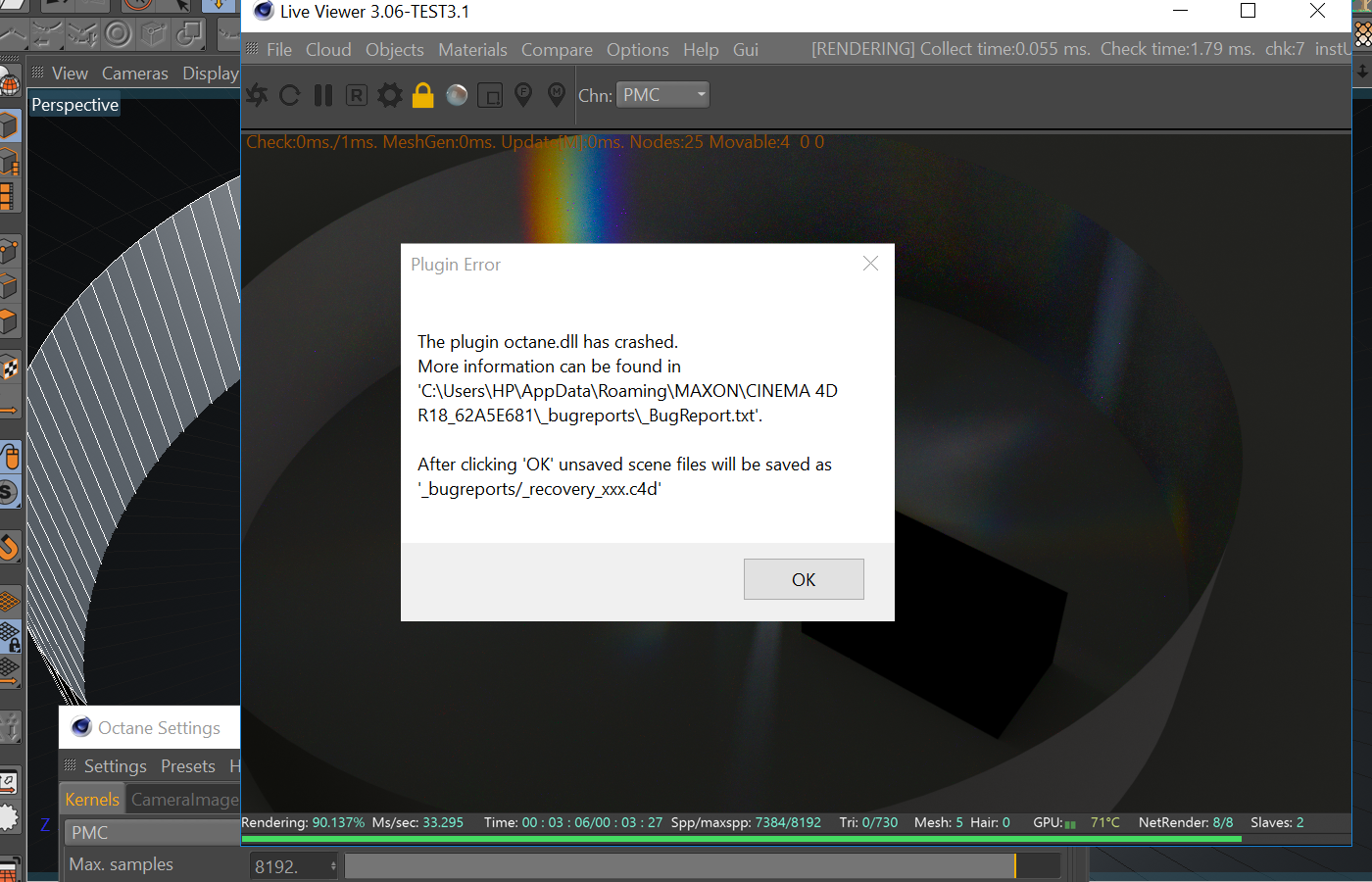1372x882 pixels.
Task: Restart the render with the refresh icon
Action: click(290, 95)
